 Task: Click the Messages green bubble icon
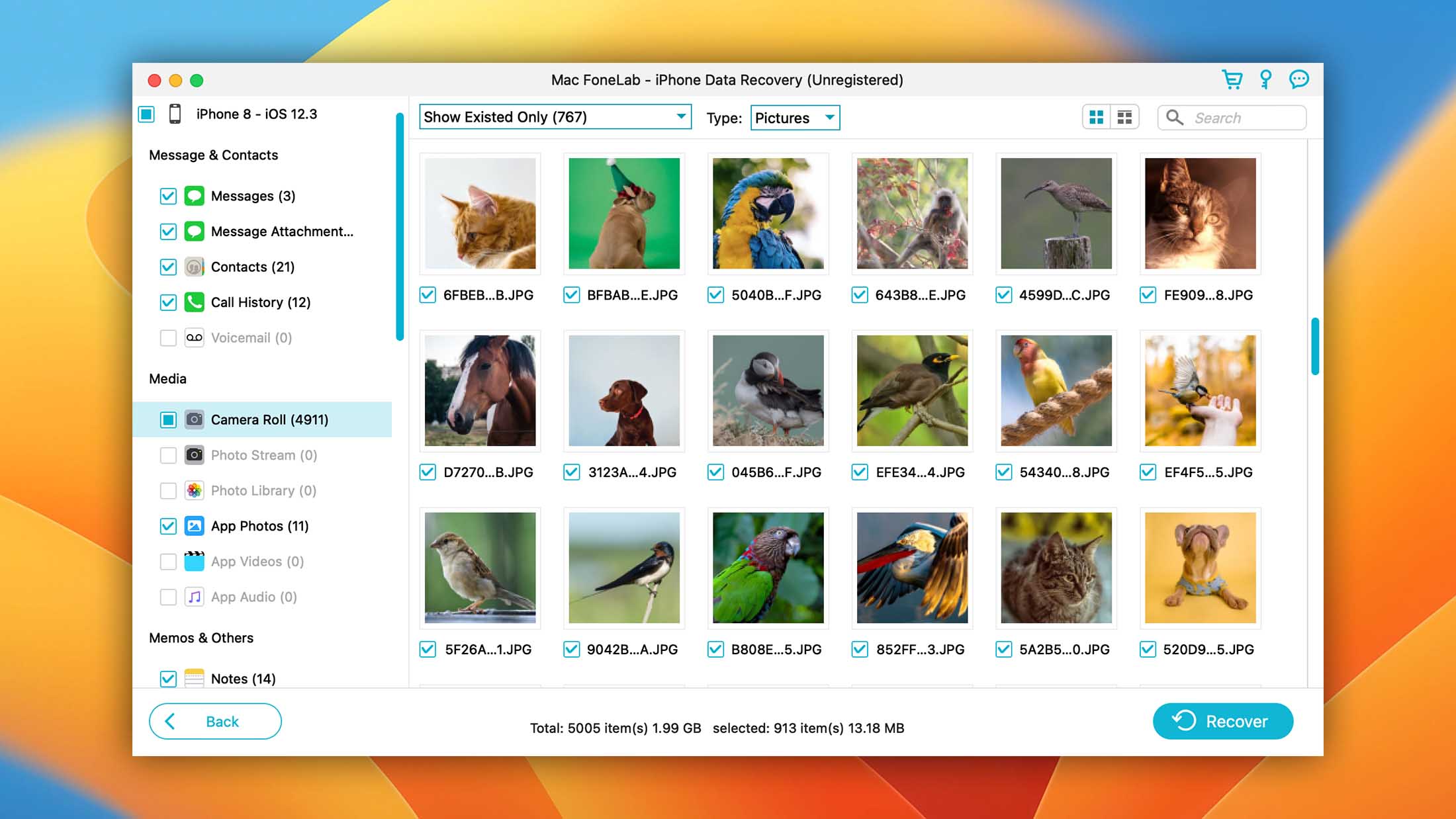tap(194, 196)
